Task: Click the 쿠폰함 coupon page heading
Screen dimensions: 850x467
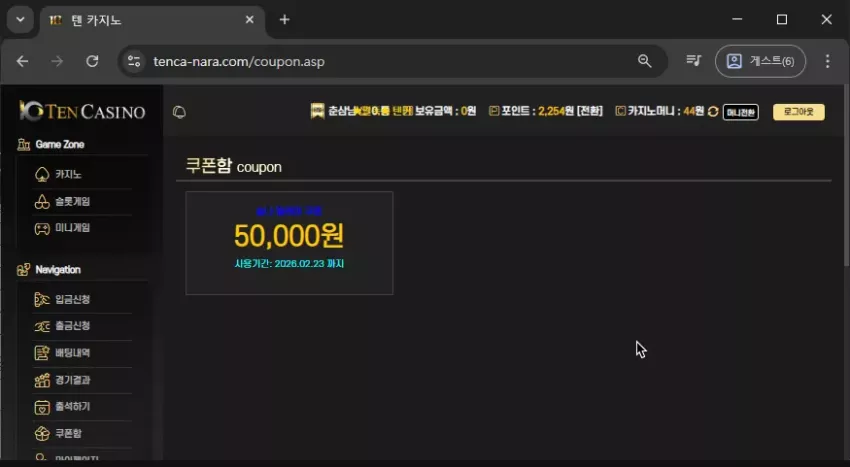Action: click(x=234, y=166)
